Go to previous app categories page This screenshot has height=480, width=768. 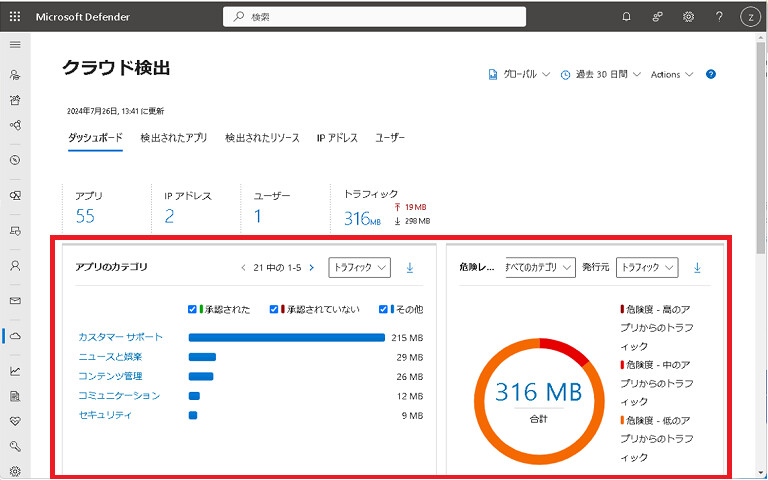tap(243, 268)
